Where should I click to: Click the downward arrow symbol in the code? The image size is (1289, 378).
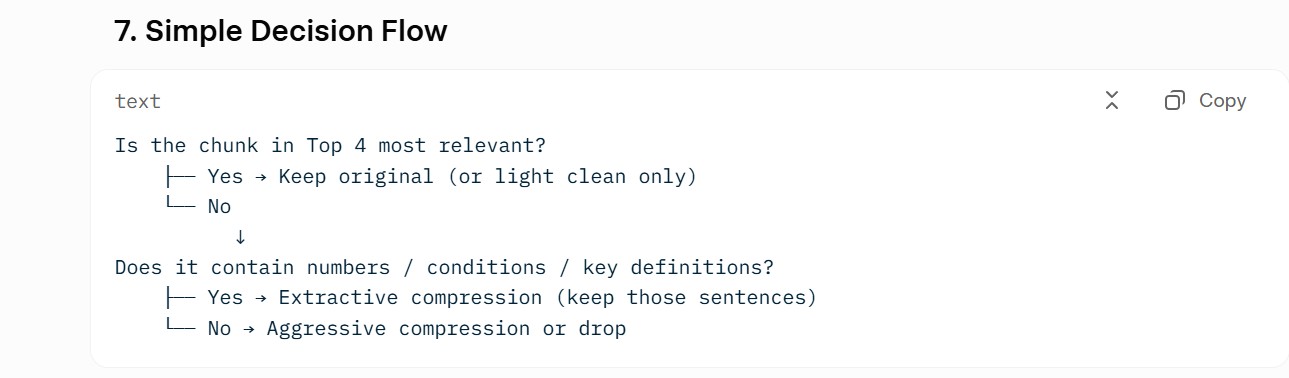pos(239,237)
